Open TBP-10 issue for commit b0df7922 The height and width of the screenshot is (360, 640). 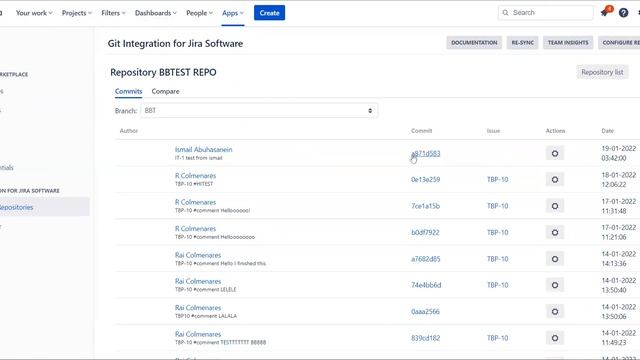pos(497,233)
